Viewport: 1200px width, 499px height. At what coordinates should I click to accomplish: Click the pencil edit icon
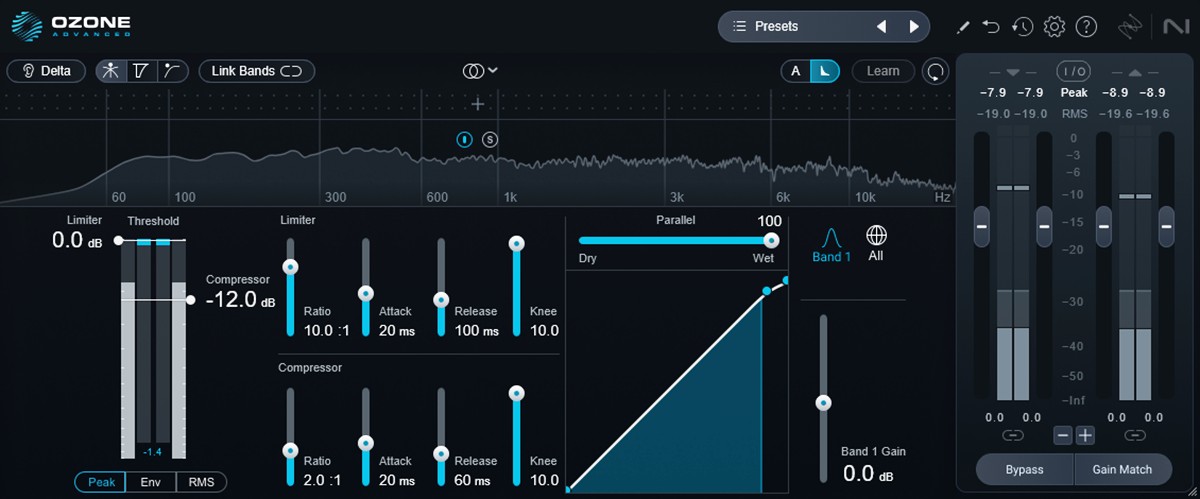pyautogui.click(x=964, y=27)
